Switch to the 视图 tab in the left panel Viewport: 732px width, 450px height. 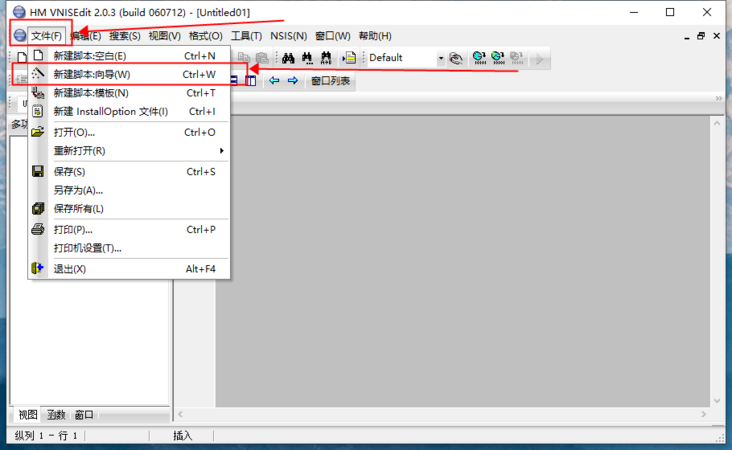click(x=28, y=415)
